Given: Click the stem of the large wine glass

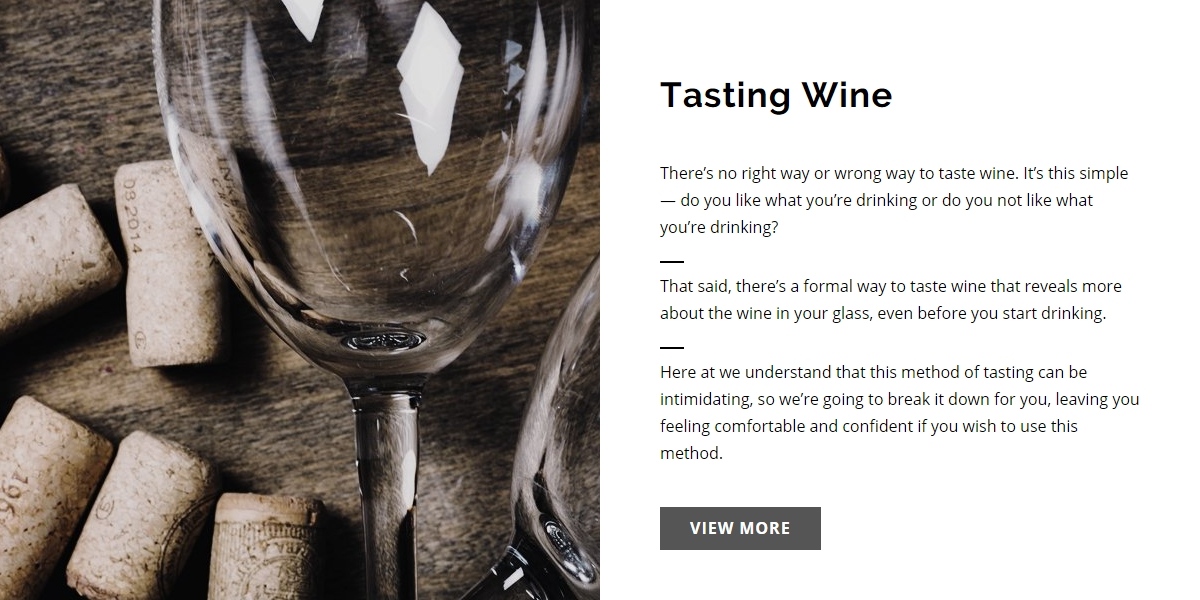Looking at the screenshot, I should pyautogui.click(x=386, y=470).
